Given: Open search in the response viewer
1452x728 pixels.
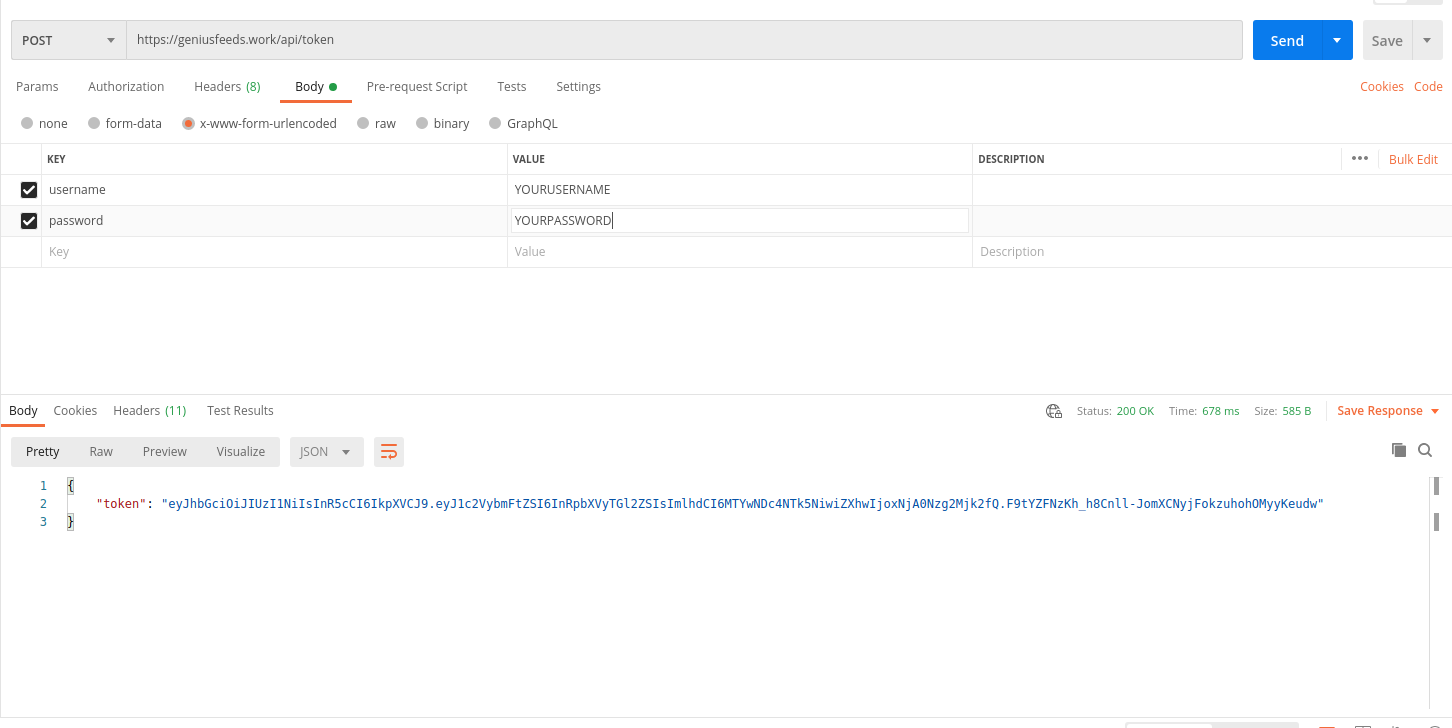Looking at the screenshot, I should (x=1425, y=450).
